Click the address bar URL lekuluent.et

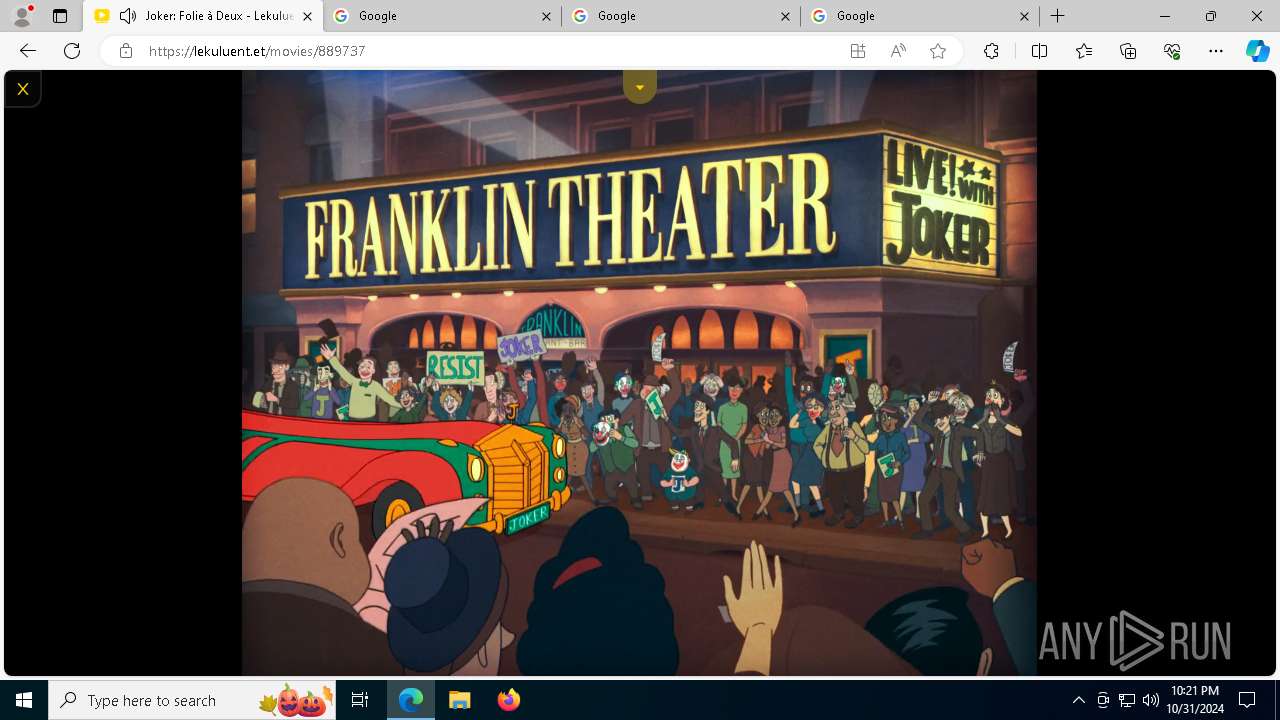(257, 51)
